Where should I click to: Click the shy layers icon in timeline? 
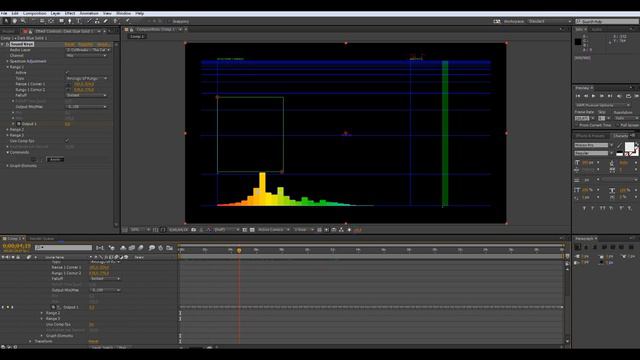(x=123, y=248)
